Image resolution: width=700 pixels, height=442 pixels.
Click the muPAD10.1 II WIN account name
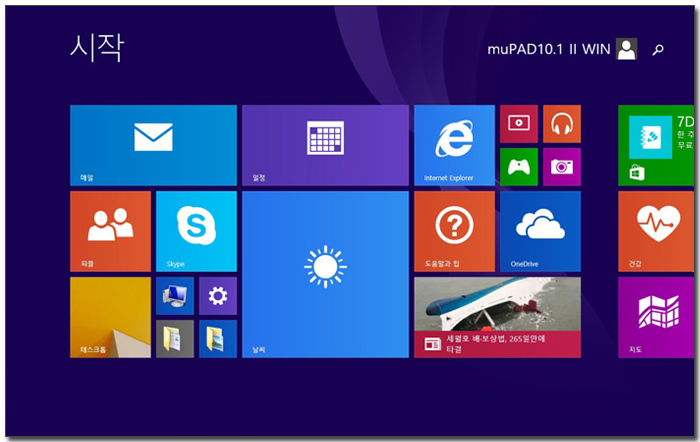(x=548, y=49)
